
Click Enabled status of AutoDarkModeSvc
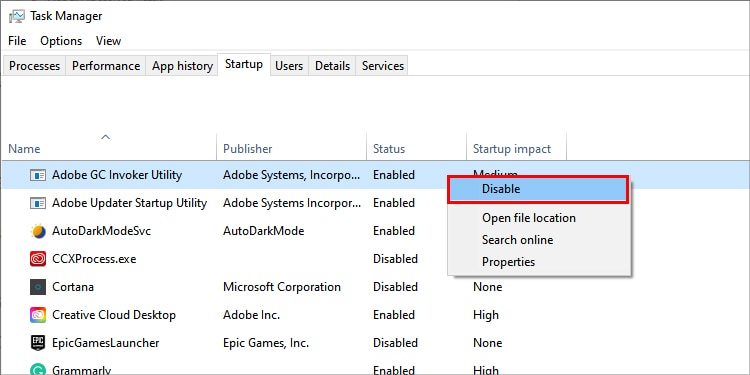[x=394, y=231]
